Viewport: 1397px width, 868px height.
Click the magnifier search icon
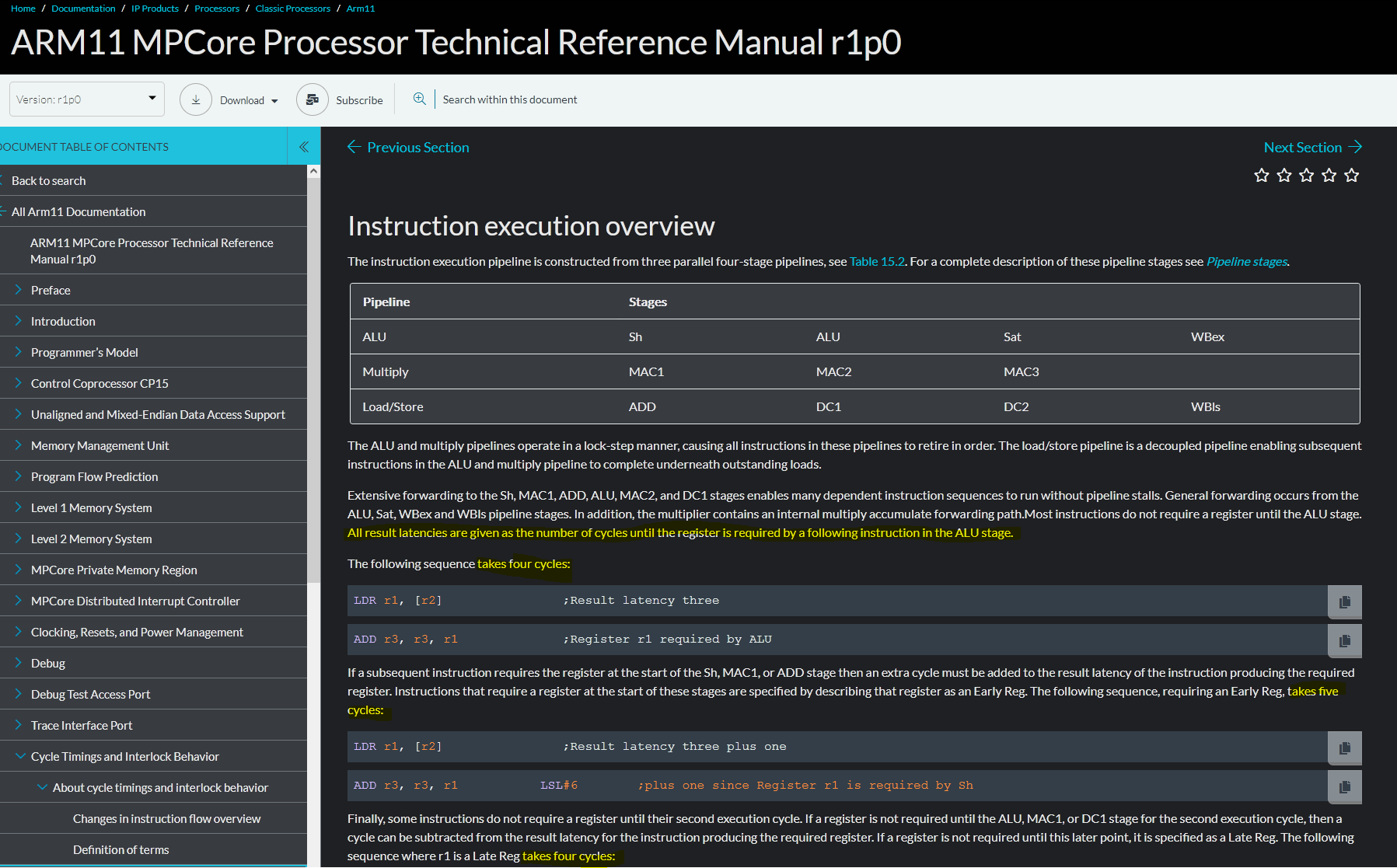[419, 99]
